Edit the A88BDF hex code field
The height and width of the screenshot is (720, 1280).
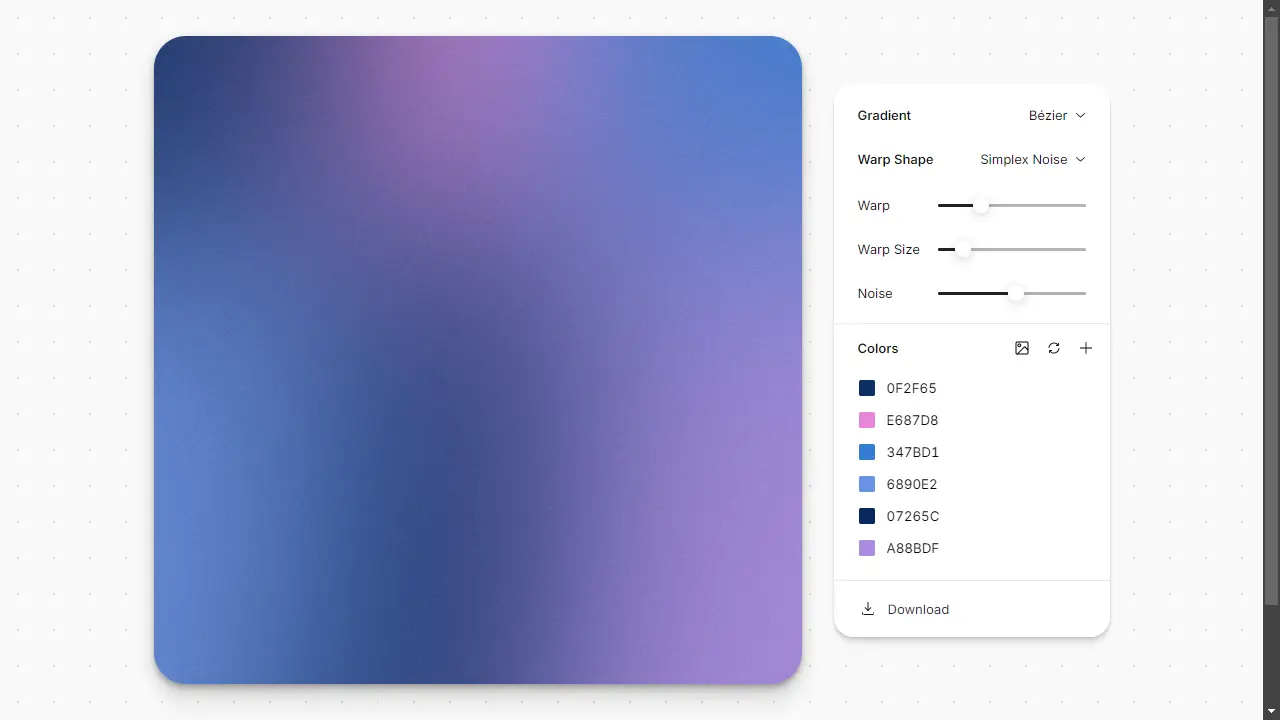click(913, 548)
